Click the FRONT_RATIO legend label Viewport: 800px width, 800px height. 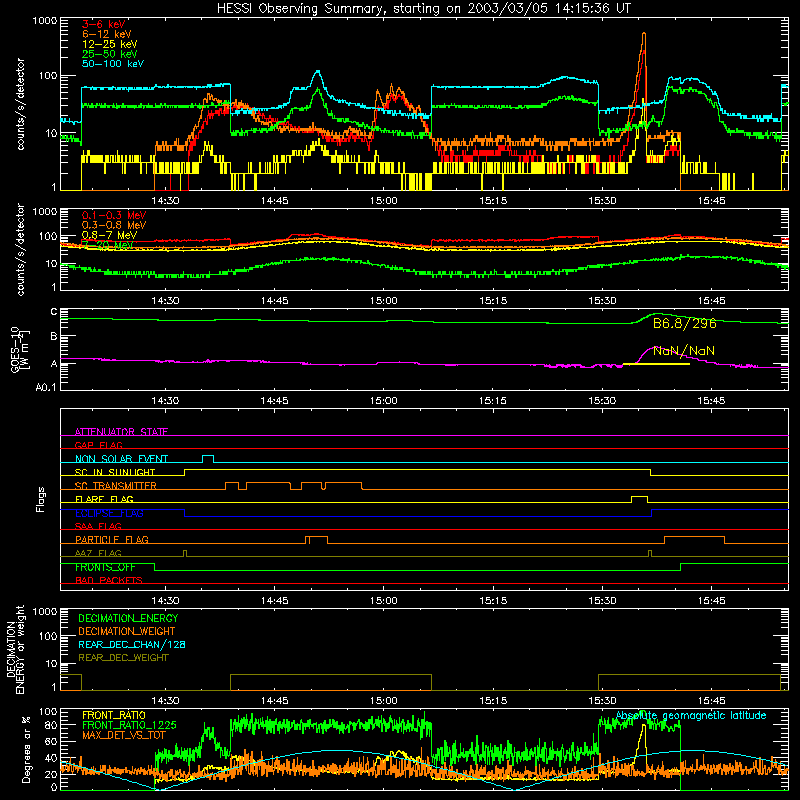(114, 715)
